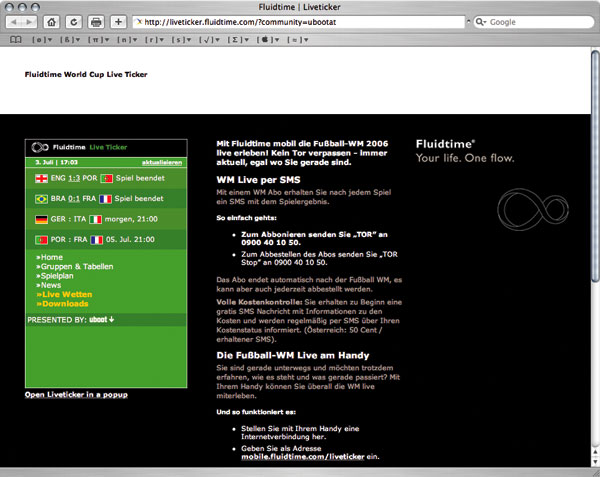Click the Fluidtime infinity logo in ticker header
The image size is (600, 477).
pos(40,147)
